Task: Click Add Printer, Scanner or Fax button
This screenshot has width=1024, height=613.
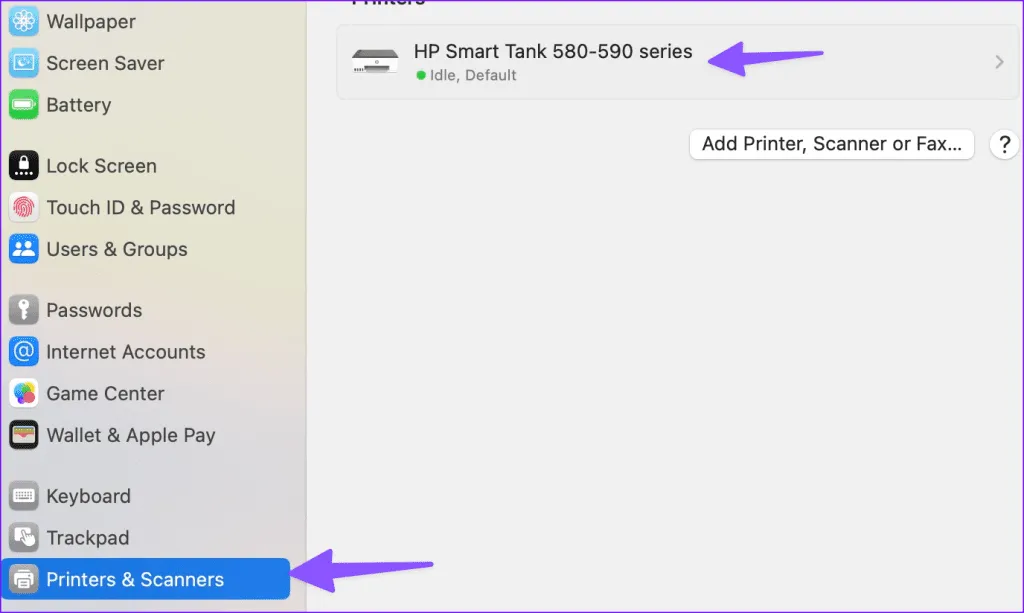Action: coord(832,144)
